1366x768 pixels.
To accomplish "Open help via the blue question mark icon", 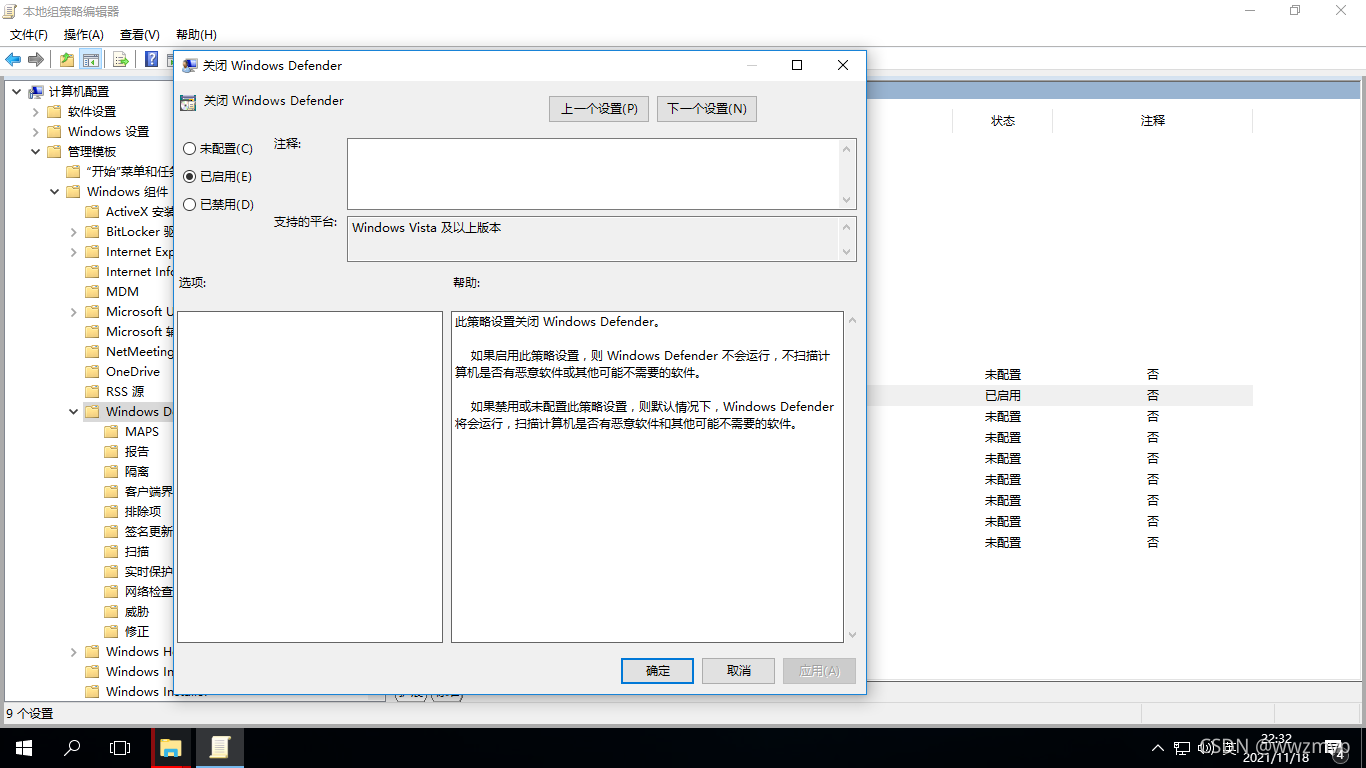I will pyautogui.click(x=152, y=60).
